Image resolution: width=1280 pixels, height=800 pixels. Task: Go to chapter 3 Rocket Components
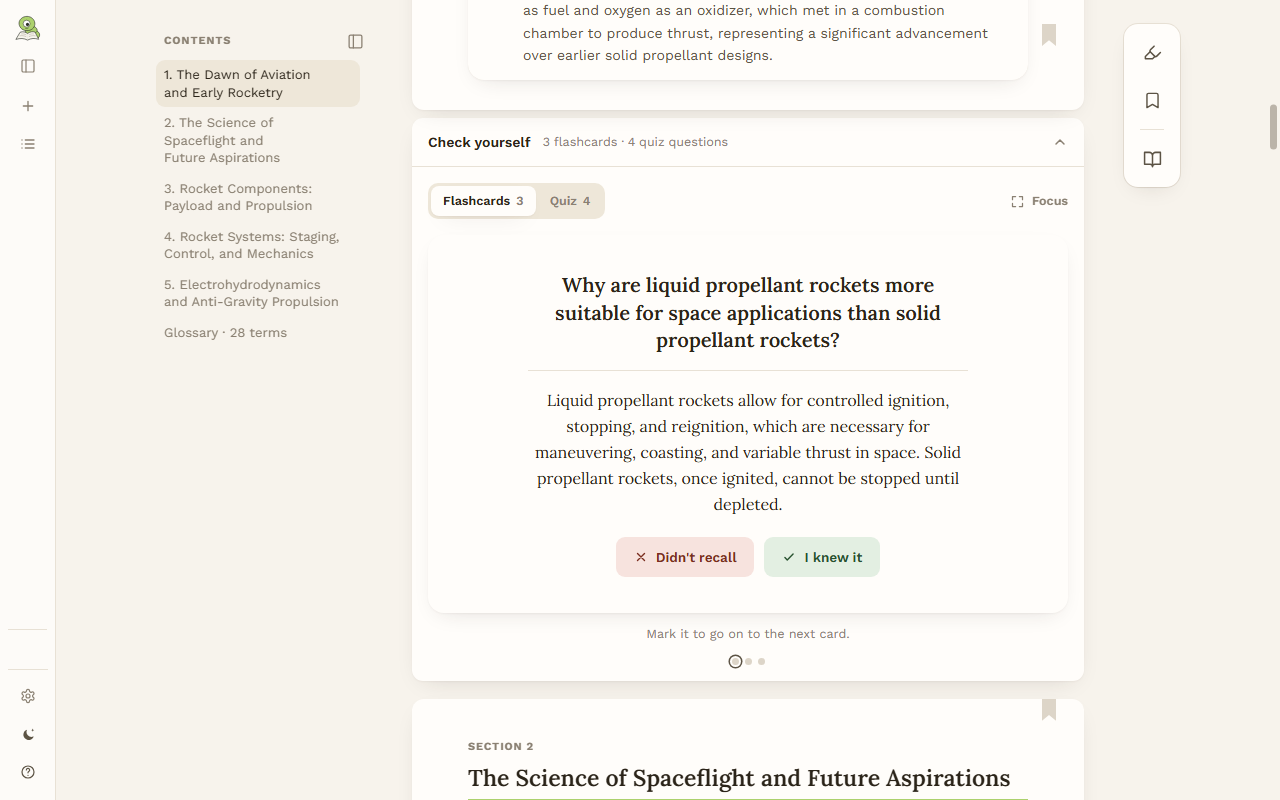258,197
